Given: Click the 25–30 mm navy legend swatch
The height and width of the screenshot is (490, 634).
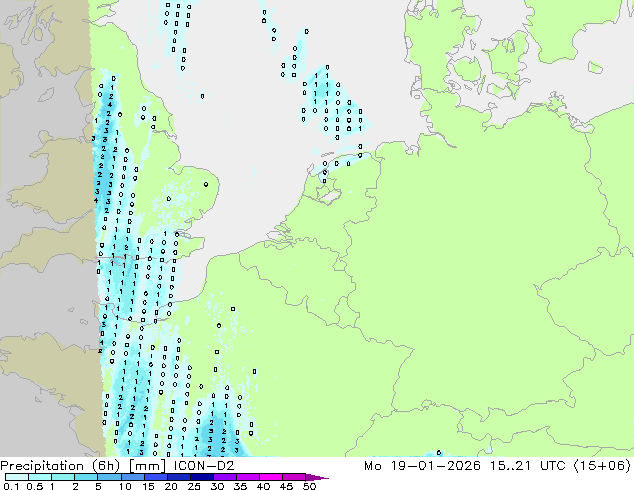Looking at the screenshot, I should coord(201,477).
